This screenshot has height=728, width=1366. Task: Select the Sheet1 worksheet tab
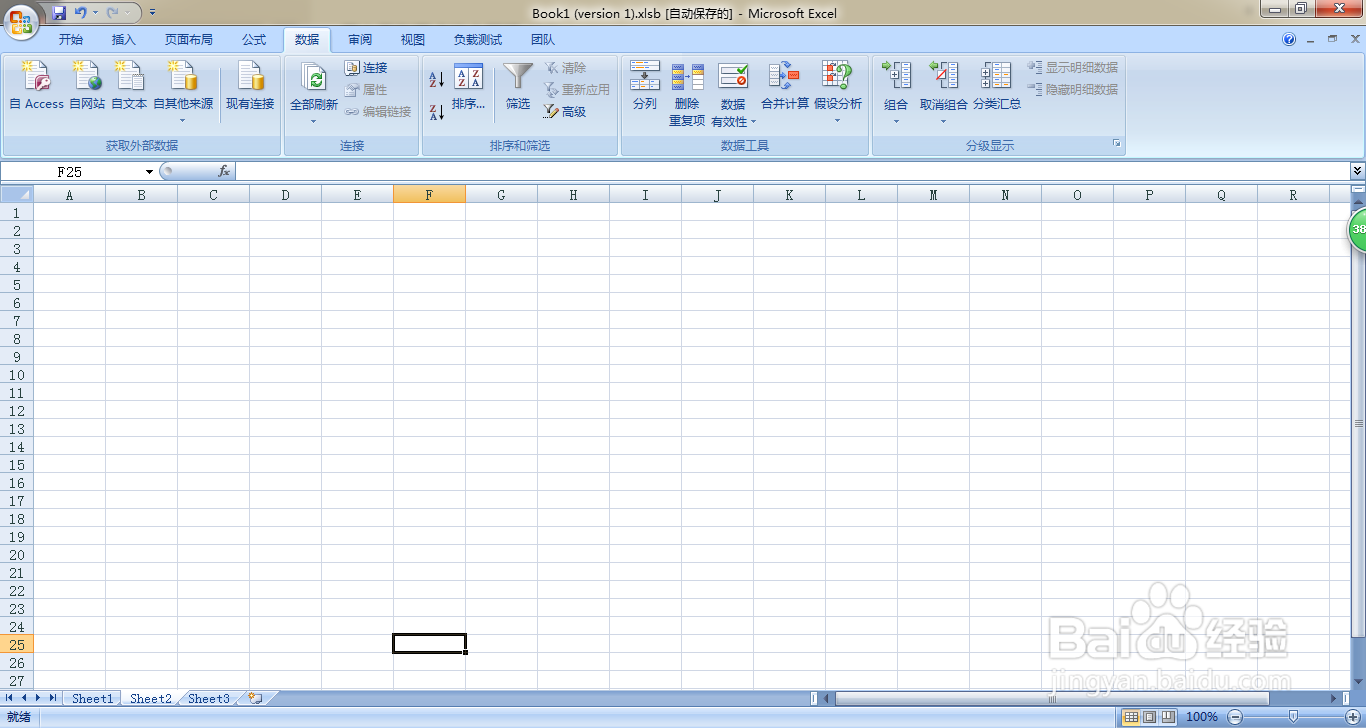tap(92, 699)
